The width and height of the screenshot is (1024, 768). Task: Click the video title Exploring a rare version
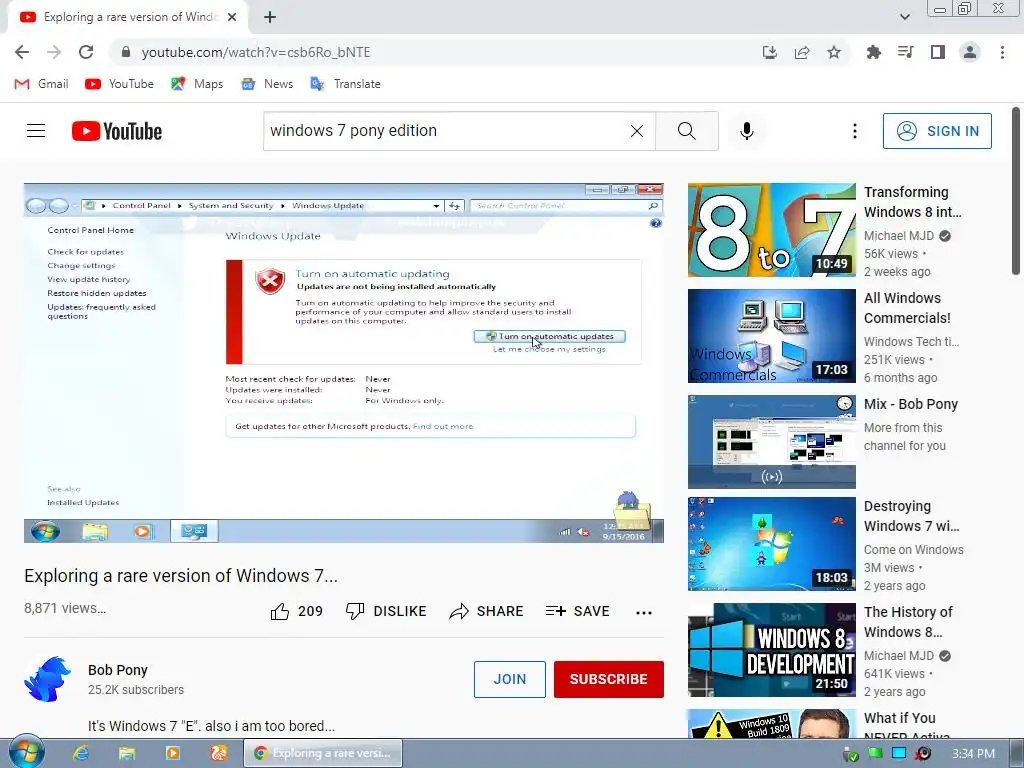tap(181, 575)
